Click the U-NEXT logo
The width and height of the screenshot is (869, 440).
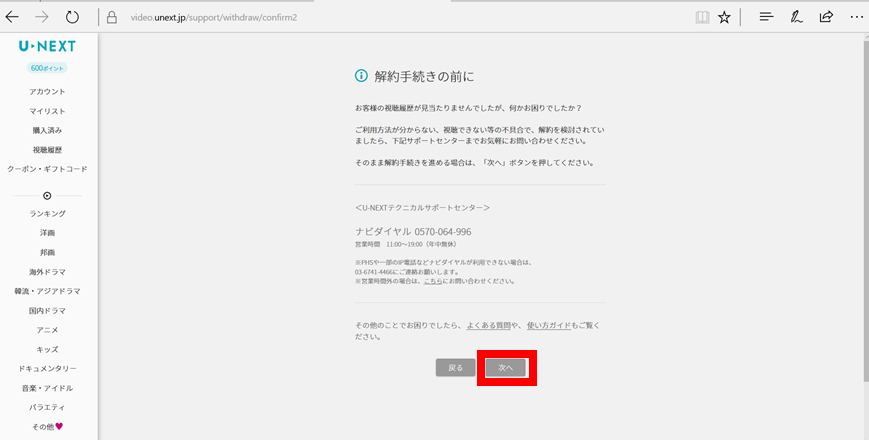coord(47,47)
